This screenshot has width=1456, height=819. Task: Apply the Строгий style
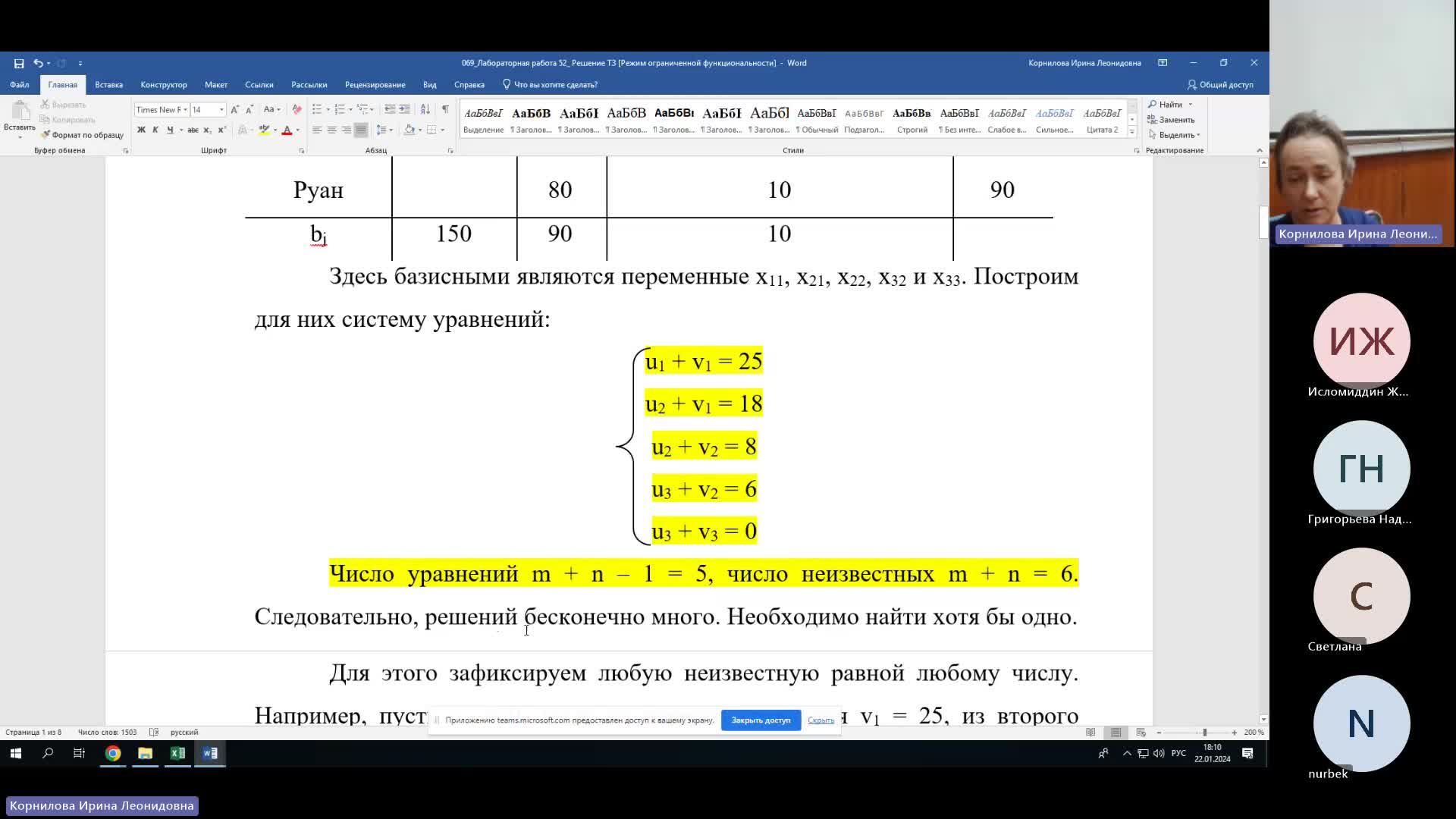[912, 120]
